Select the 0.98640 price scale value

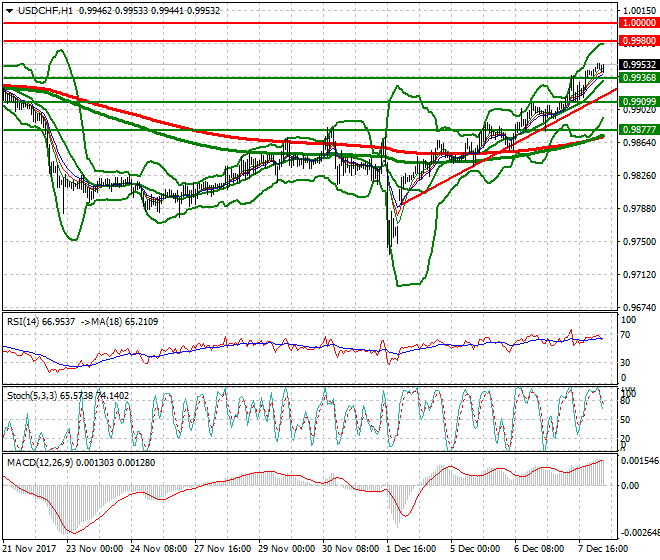(x=639, y=143)
